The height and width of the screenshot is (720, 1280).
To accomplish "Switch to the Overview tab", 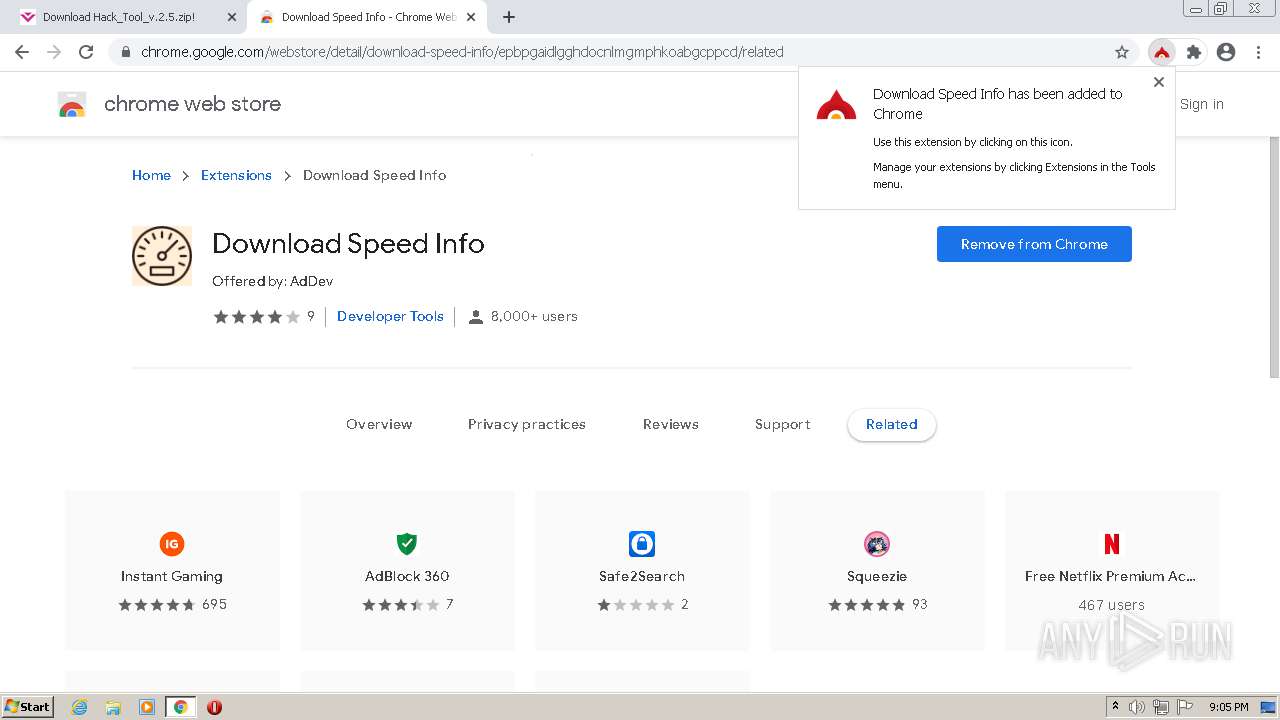I will pos(379,424).
